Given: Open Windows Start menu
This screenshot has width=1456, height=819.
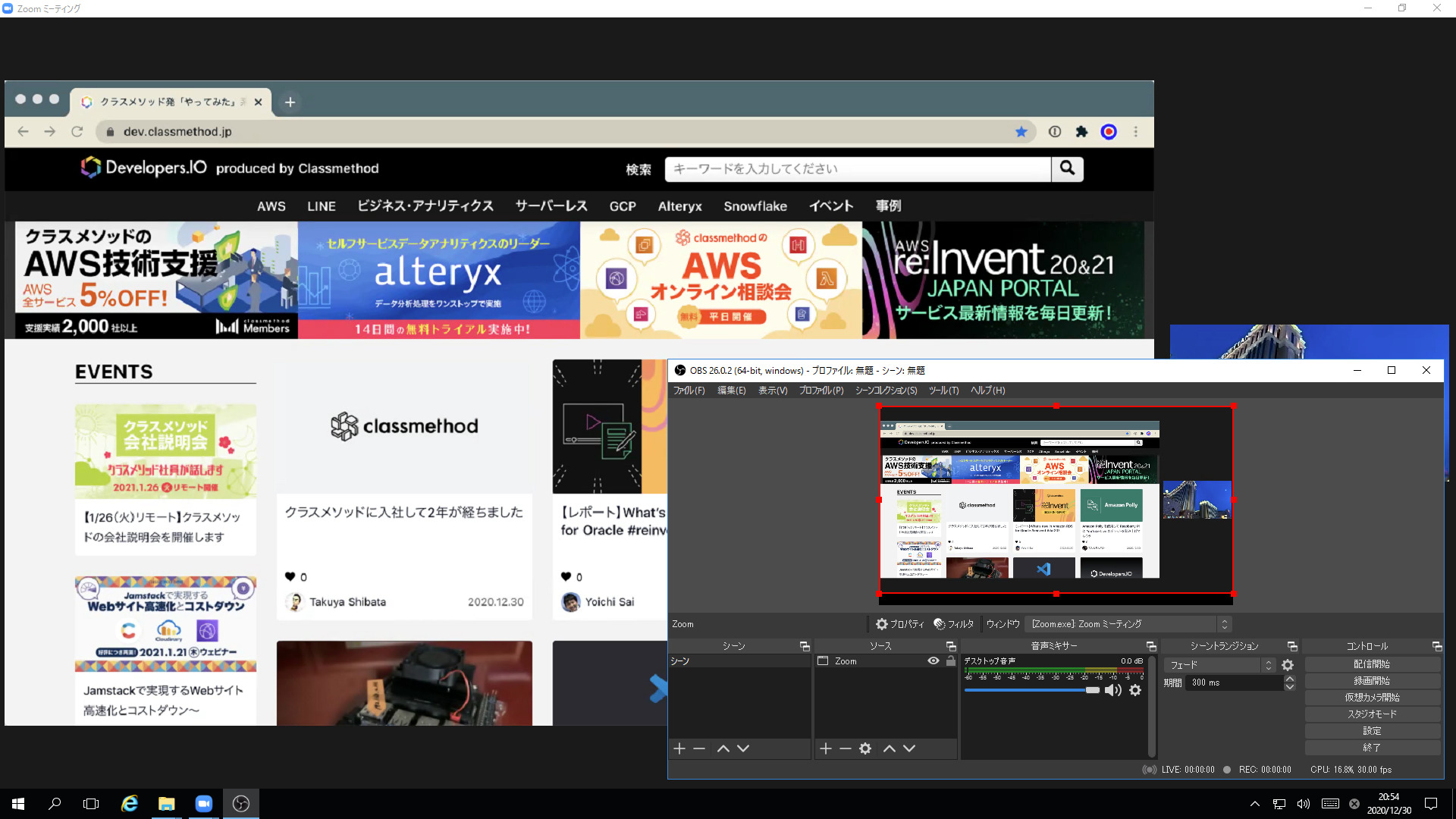Looking at the screenshot, I should tap(18, 804).
